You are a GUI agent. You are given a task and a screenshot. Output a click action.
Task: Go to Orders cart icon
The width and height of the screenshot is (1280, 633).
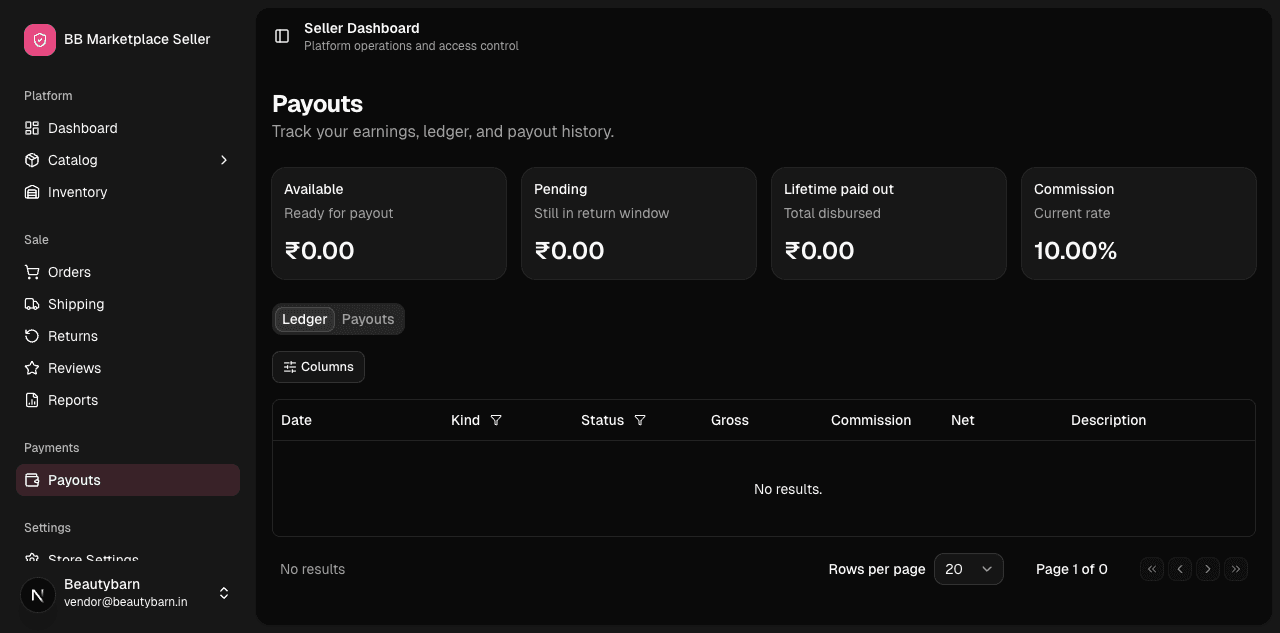tap(32, 272)
